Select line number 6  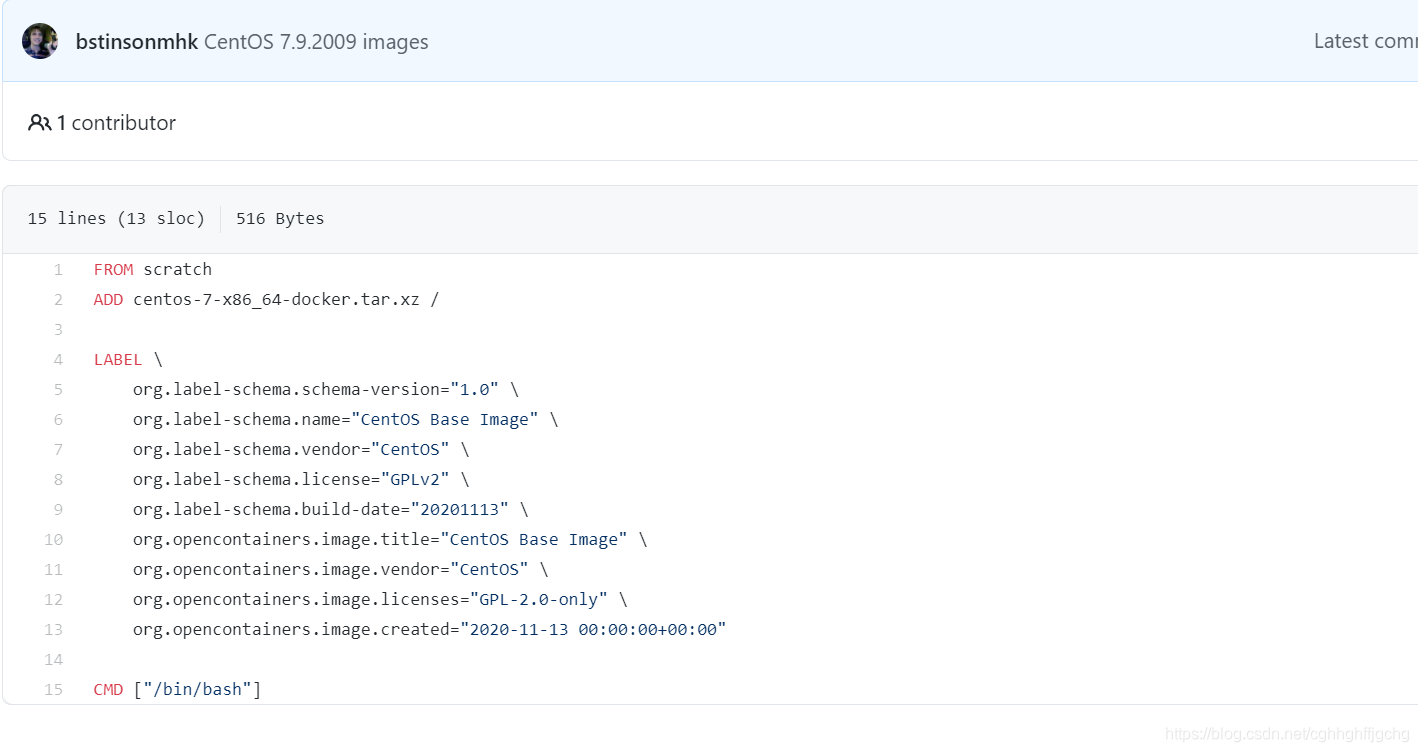[x=58, y=419]
